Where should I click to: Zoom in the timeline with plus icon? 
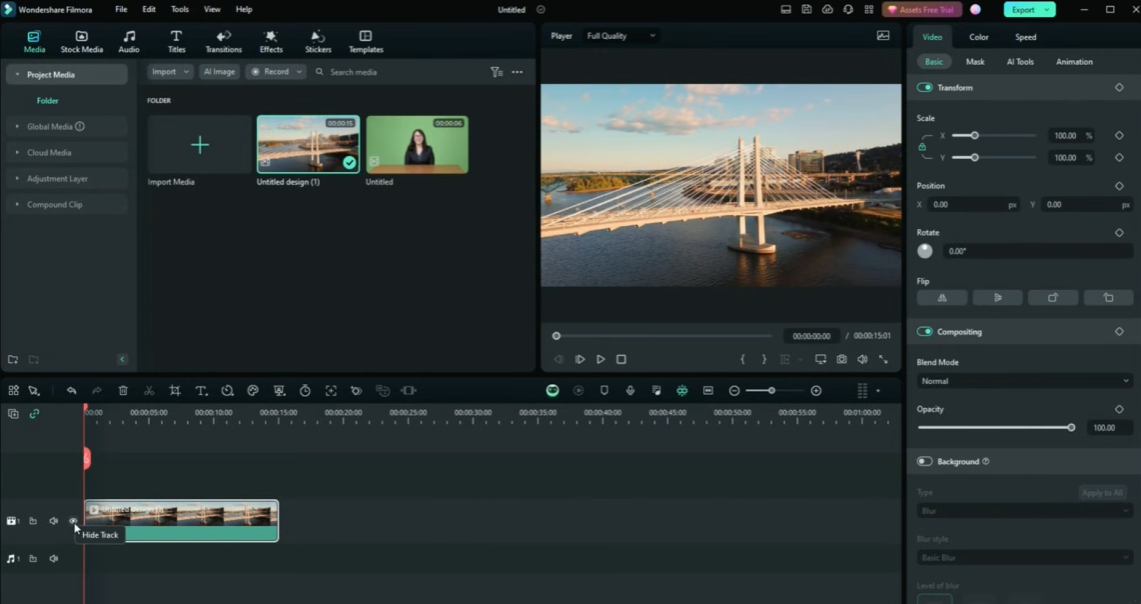point(816,391)
